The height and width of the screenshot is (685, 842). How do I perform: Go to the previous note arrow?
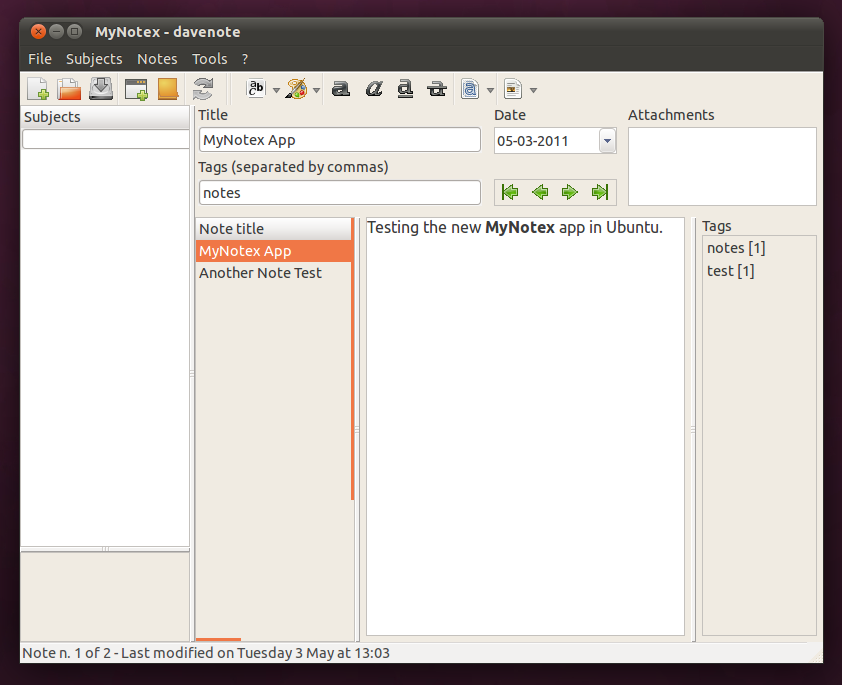540,192
